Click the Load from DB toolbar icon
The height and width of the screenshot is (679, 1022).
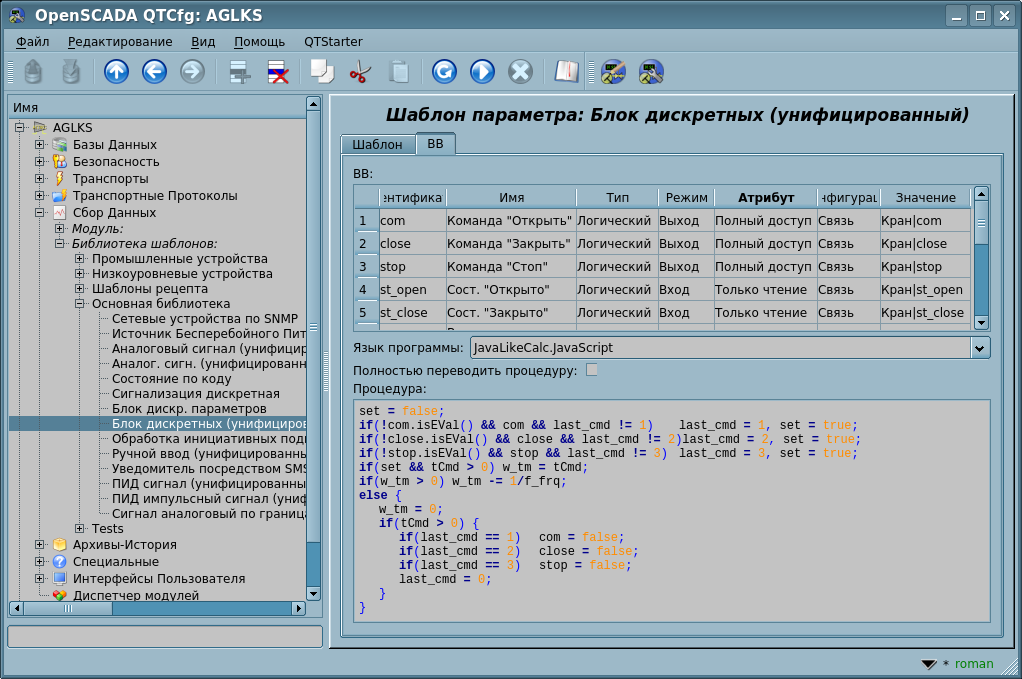click(x=33, y=72)
